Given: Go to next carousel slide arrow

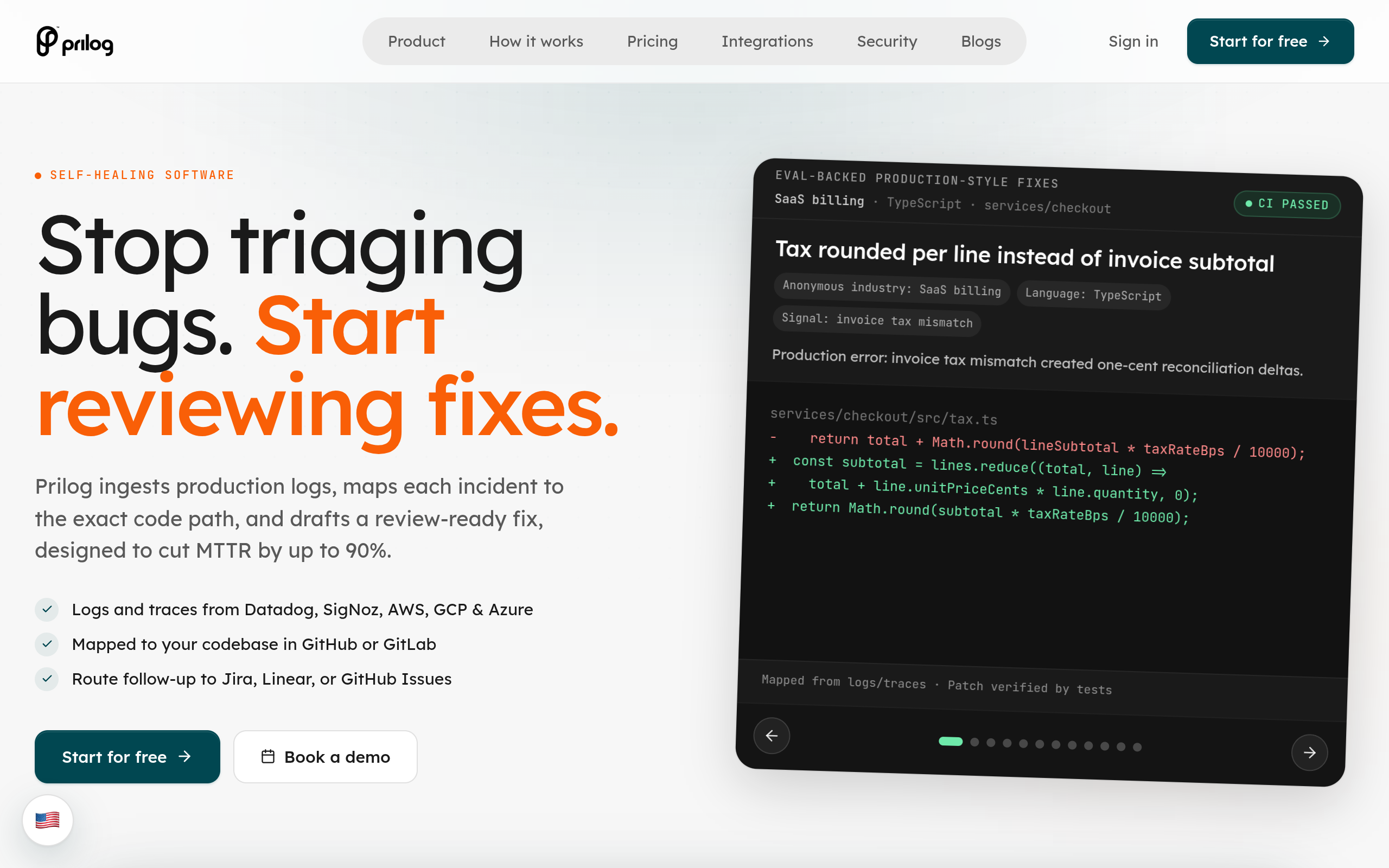Looking at the screenshot, I should point(1309,752).
